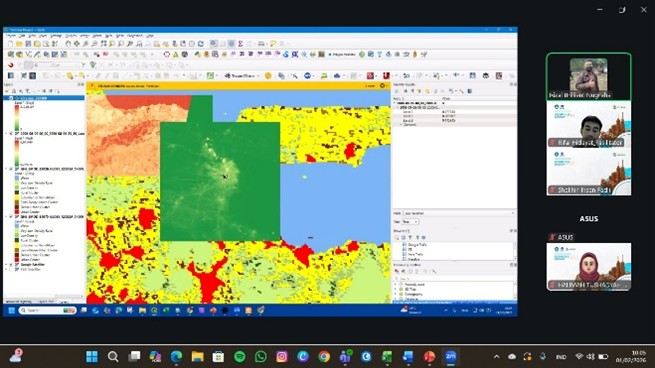This screenshot has height=368, width=655.
Task: Open the Mode dropdown in Identify Results
Action: tap(459, 213)
